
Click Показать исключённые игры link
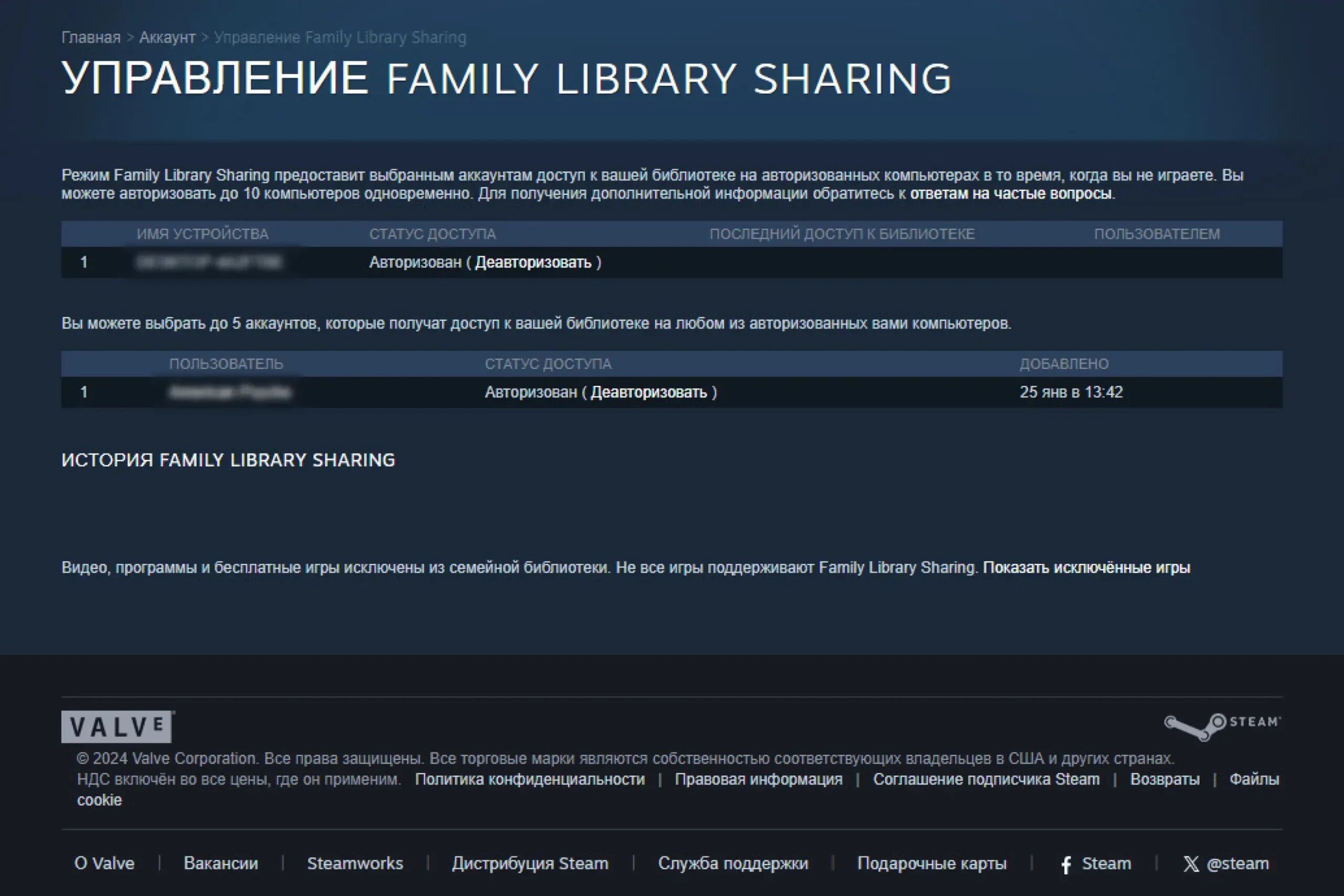tap(1086, 567)
